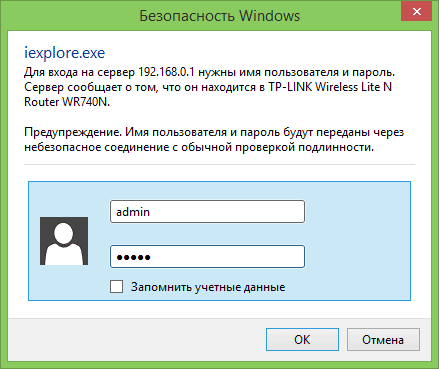This screenshot has height=369, width=439.
Task: Click the line starting with Сервер сообщает
Action: pyautogui.click(x=208, y=87)
